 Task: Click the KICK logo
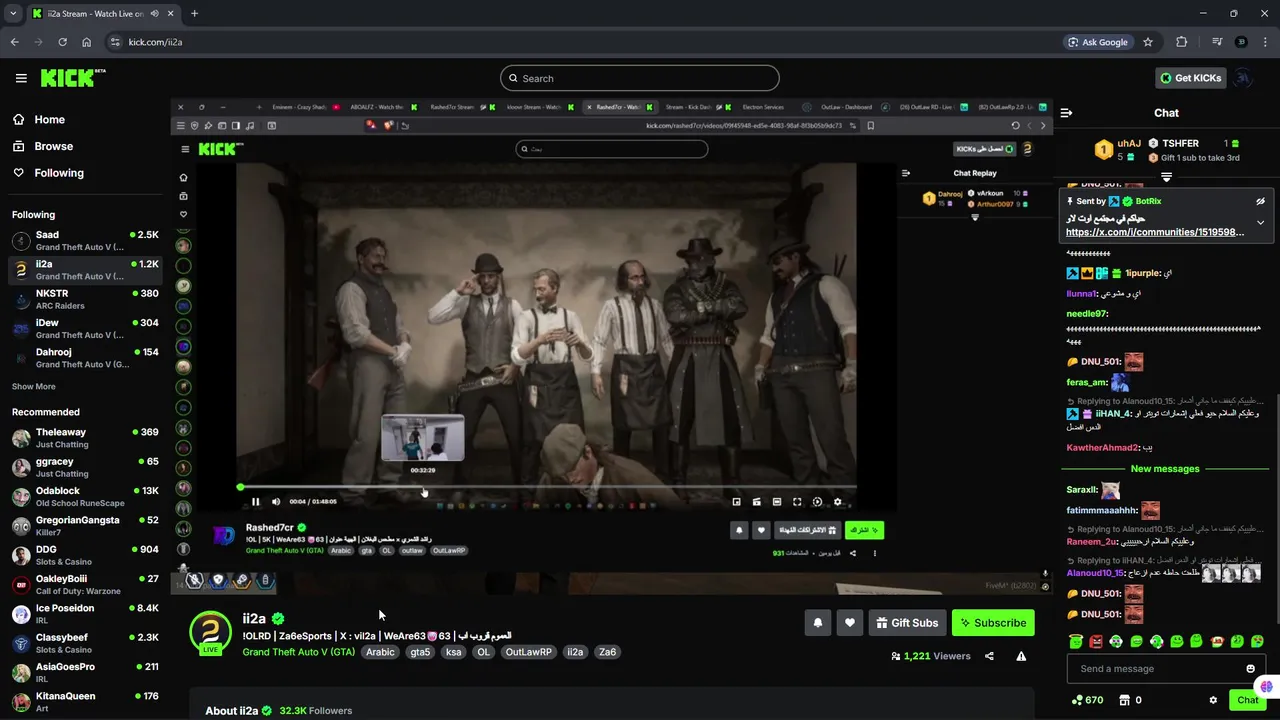point(73,78)
